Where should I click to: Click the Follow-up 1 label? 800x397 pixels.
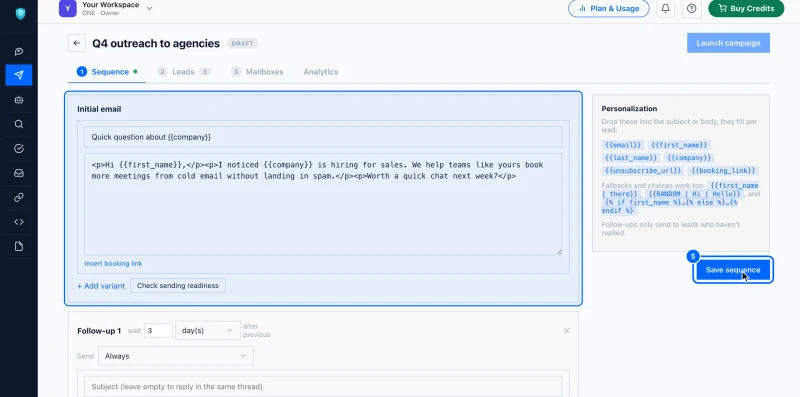point(99,331)
